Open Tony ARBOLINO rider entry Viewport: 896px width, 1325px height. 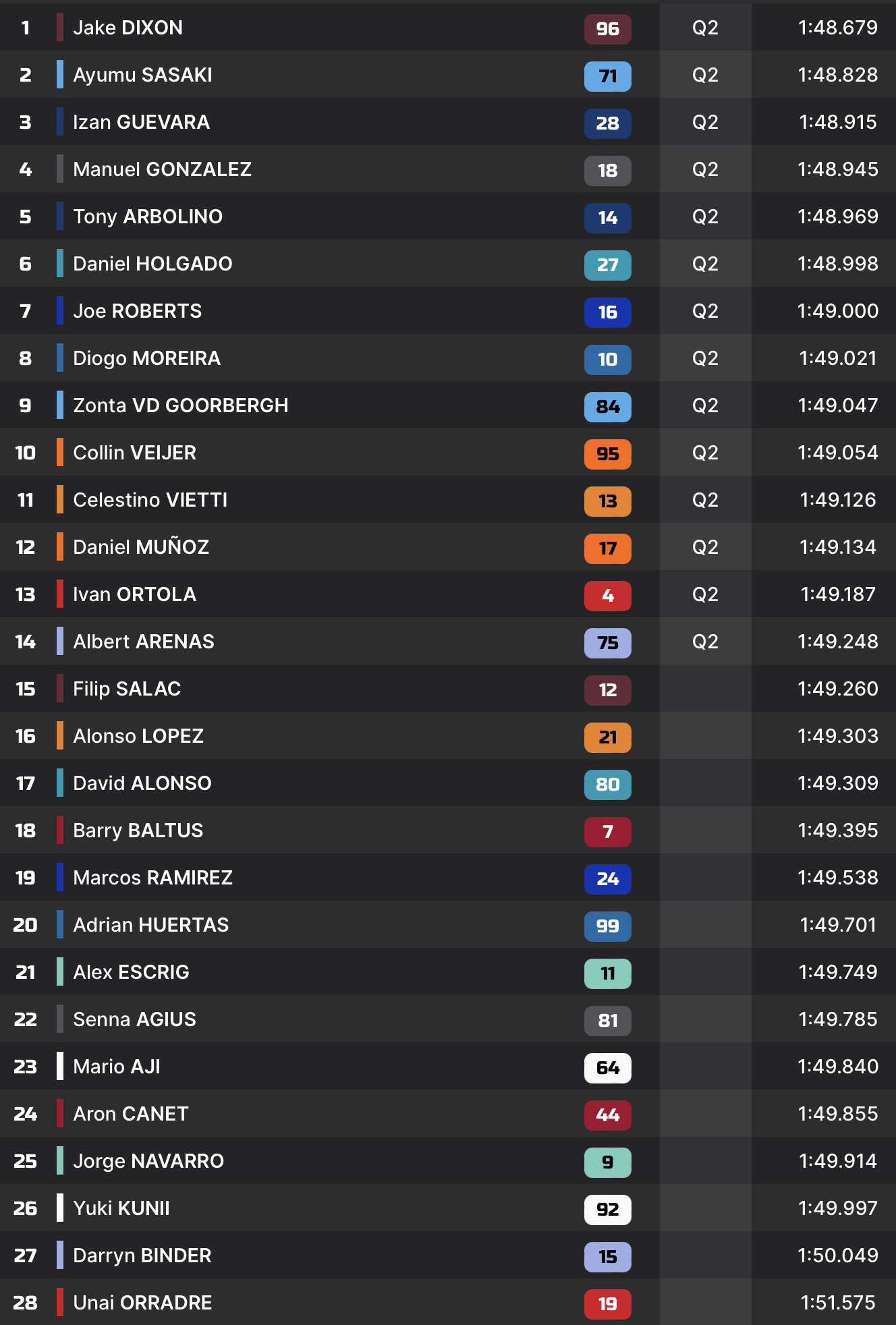point(148,217)
